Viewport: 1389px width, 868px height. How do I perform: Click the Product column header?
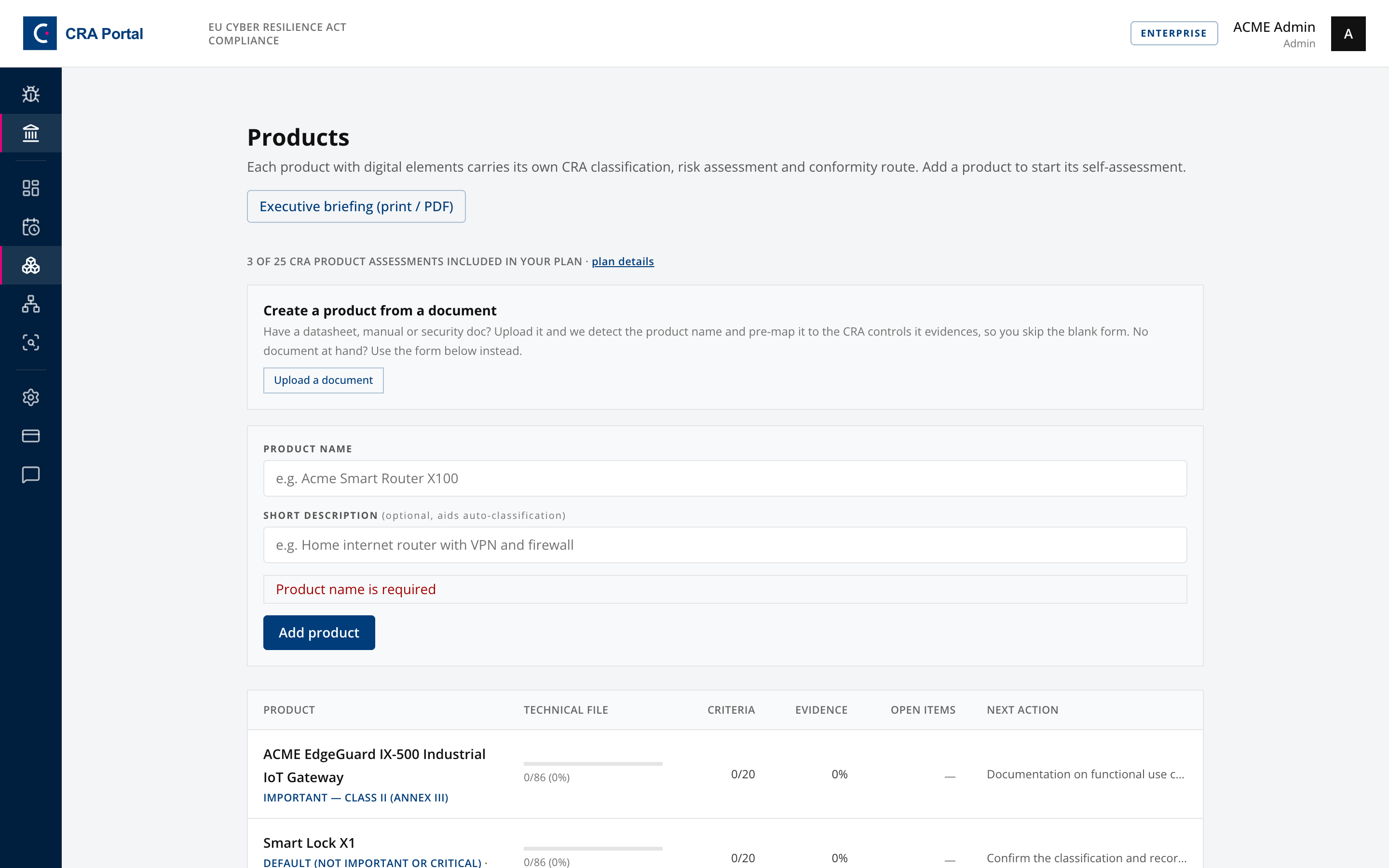coord(289,709)
